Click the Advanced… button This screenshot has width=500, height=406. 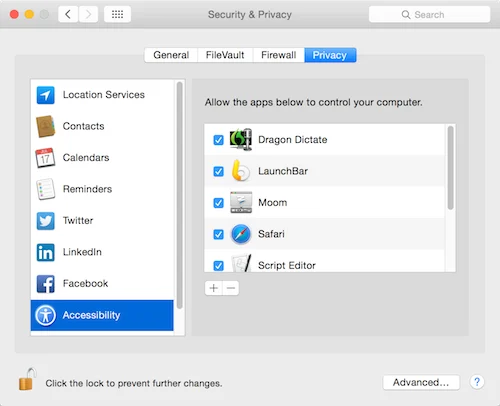[421, 382]
